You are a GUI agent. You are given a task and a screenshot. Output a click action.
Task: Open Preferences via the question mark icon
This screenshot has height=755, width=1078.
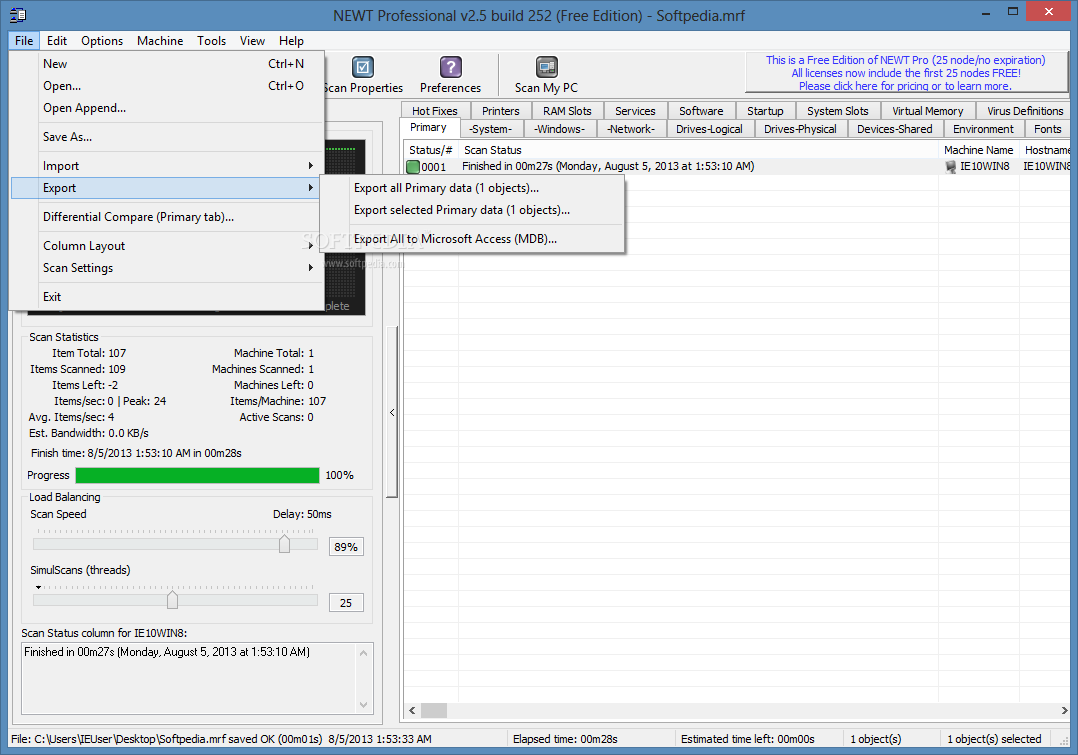point(450,67)
